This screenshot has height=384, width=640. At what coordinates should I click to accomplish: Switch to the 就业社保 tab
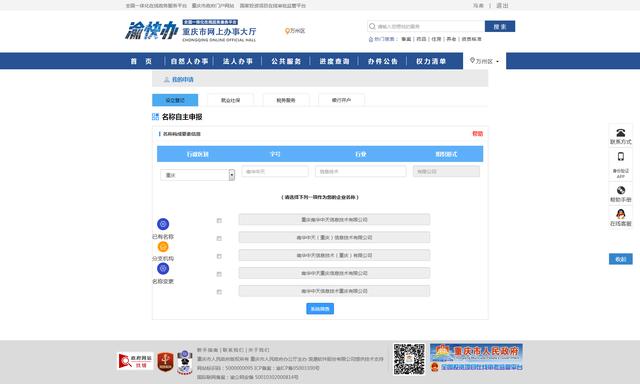(x=231, y=100)
